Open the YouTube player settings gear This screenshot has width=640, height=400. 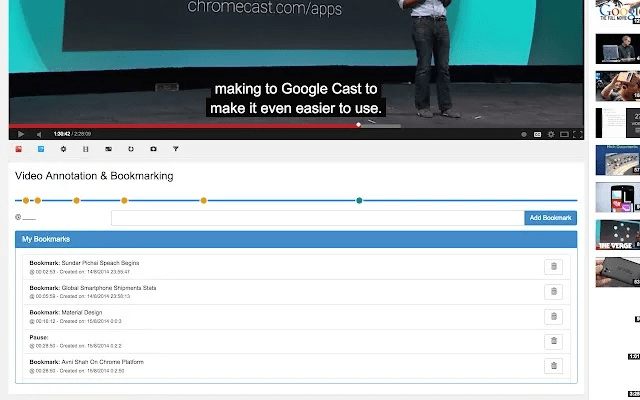pyautogui.click(x=550, y=133)
